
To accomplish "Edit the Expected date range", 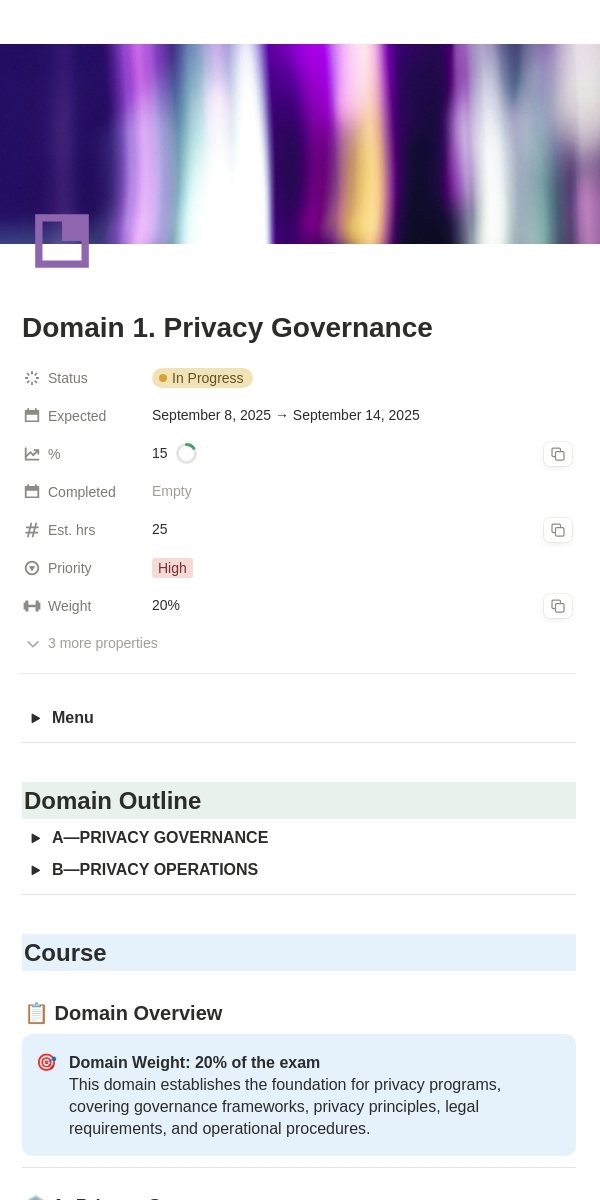I will pos(286,415).
